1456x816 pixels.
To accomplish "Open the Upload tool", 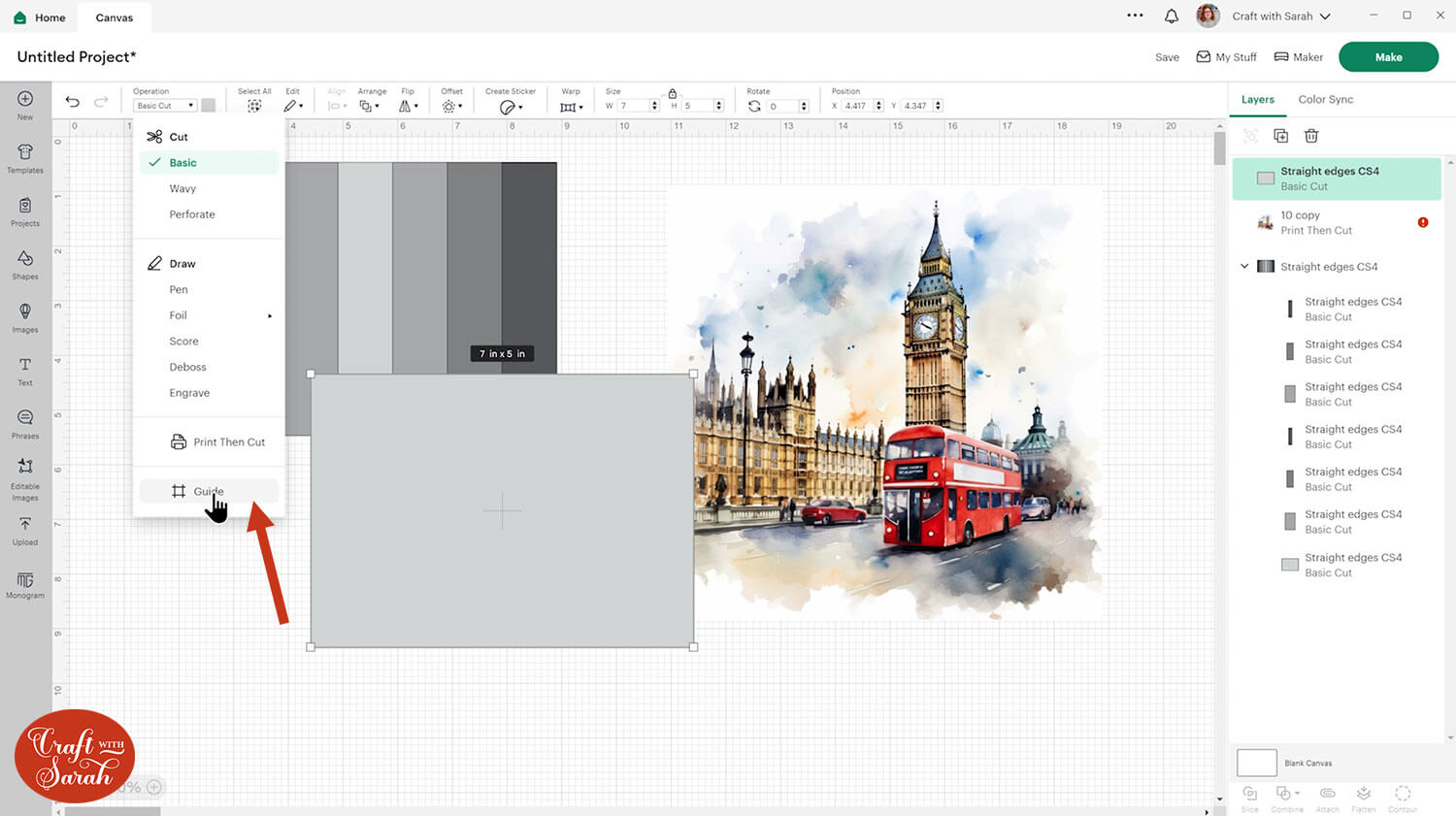I will 25,529.
